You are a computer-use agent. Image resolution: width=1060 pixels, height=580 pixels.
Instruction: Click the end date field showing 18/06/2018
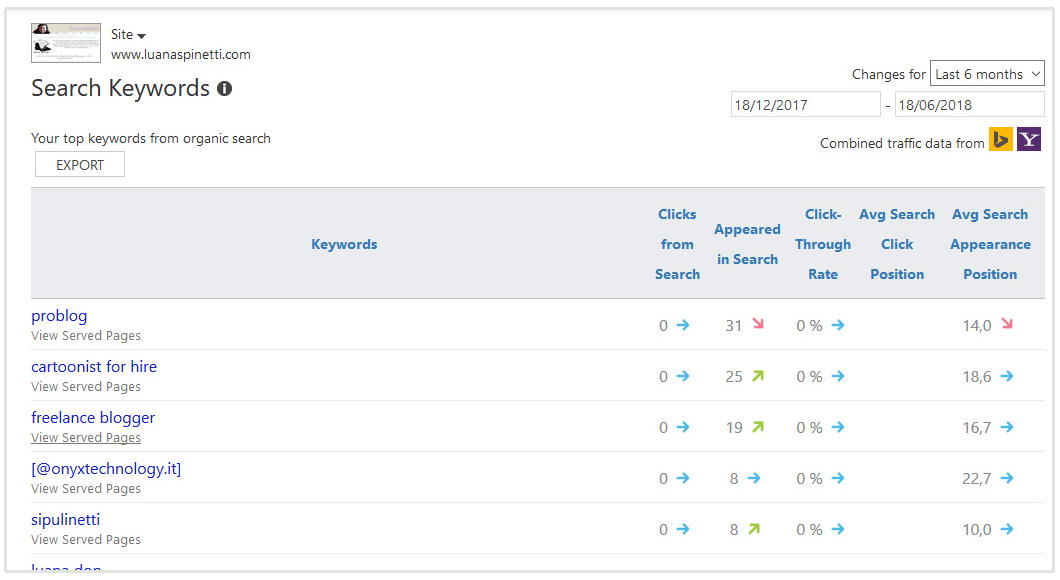[968, 103]
